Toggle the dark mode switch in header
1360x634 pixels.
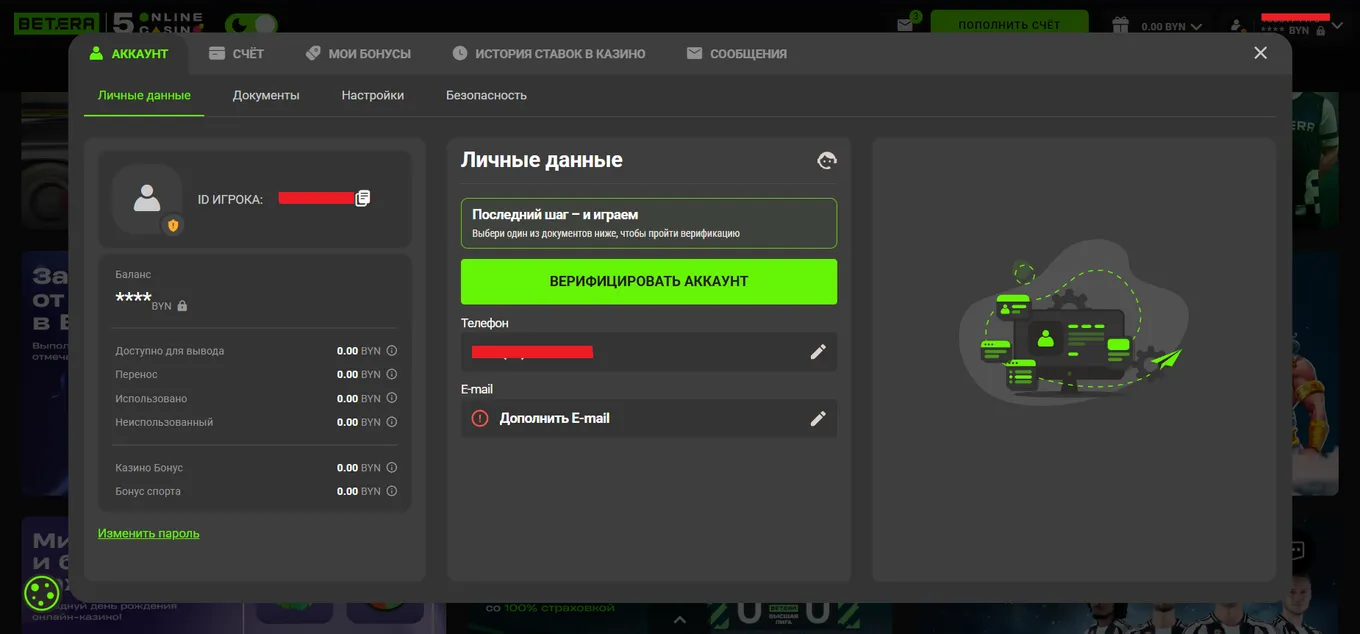point(251,24)
